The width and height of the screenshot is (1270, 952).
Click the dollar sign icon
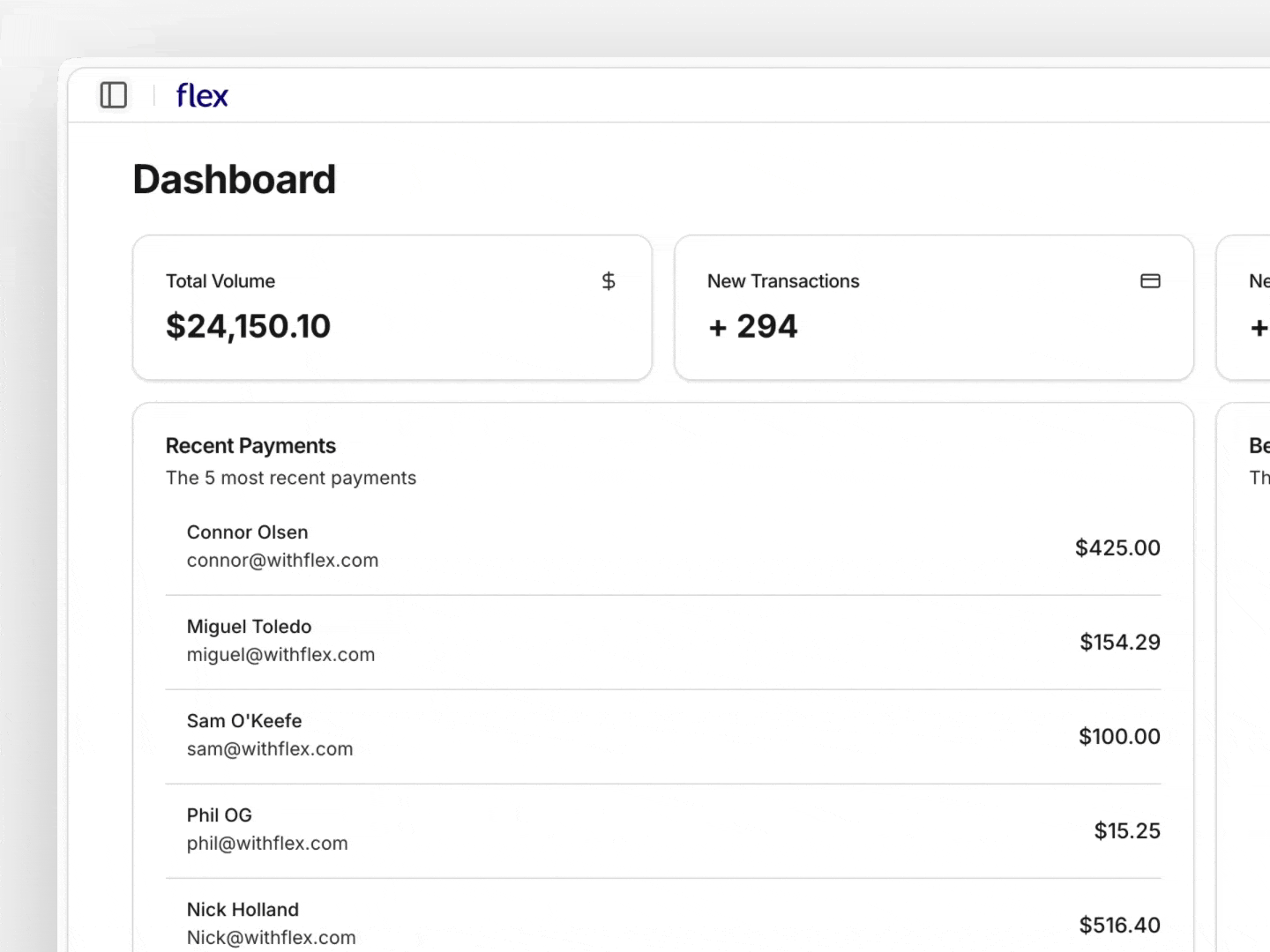[609, 281]
